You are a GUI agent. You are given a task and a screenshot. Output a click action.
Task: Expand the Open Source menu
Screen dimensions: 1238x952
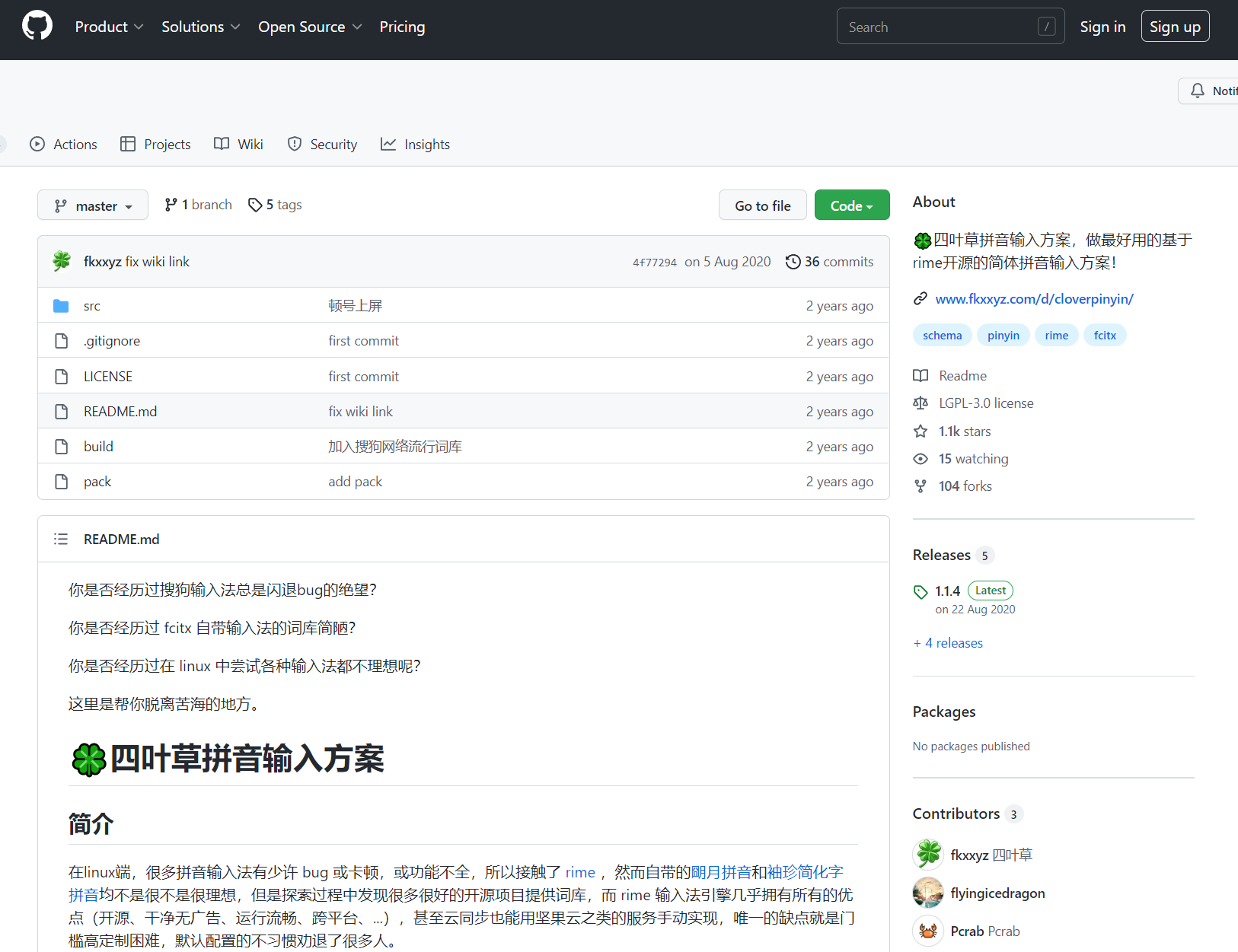pyautogui.click(x=310, y=27)
